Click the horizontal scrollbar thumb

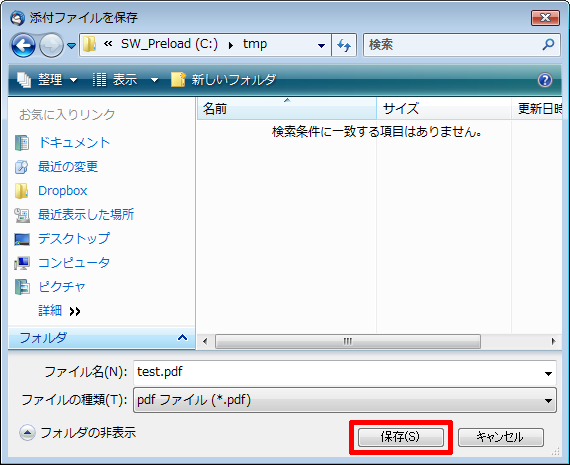(x=348, y=341)
